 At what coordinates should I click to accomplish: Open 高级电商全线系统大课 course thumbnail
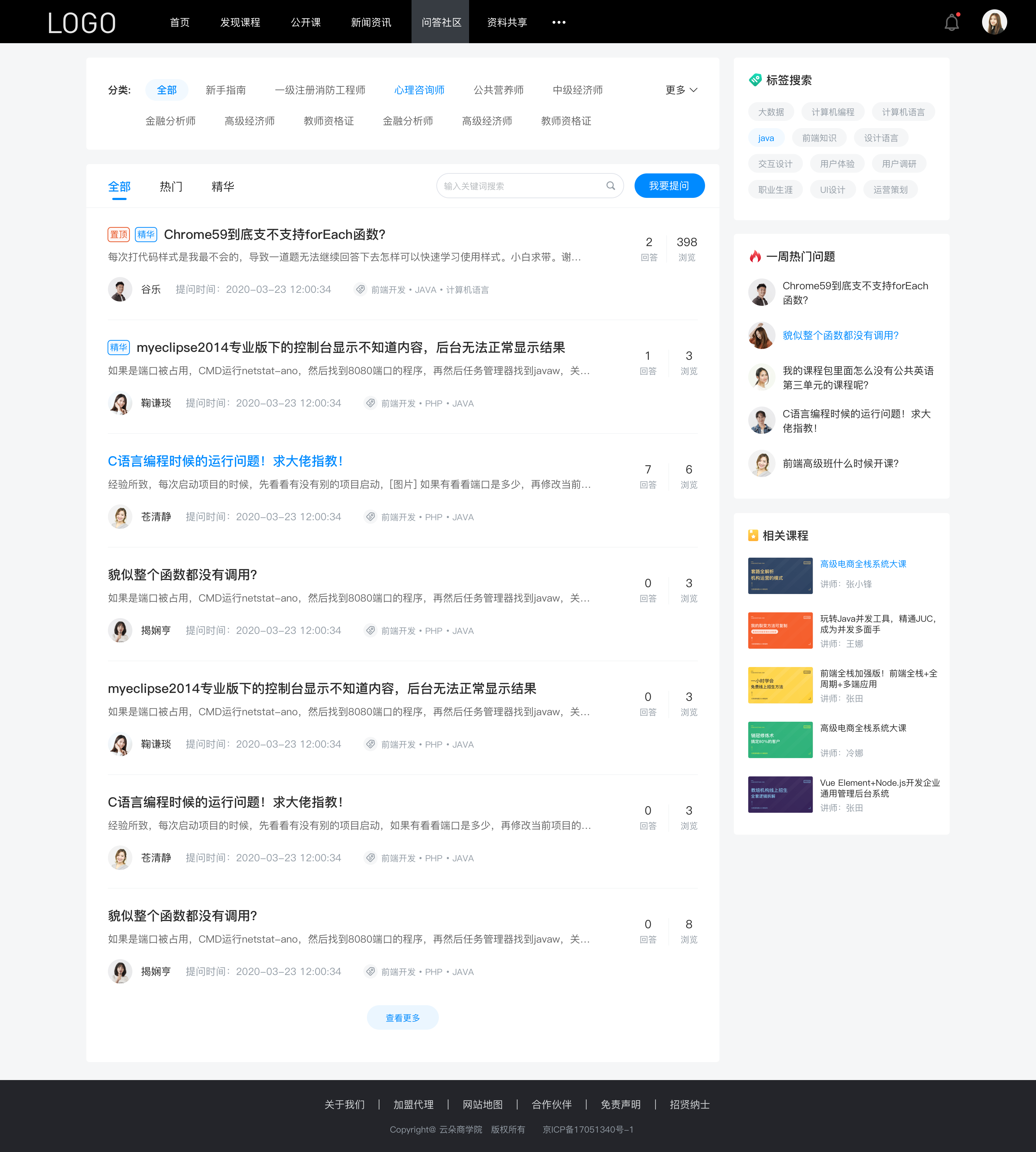779,575
